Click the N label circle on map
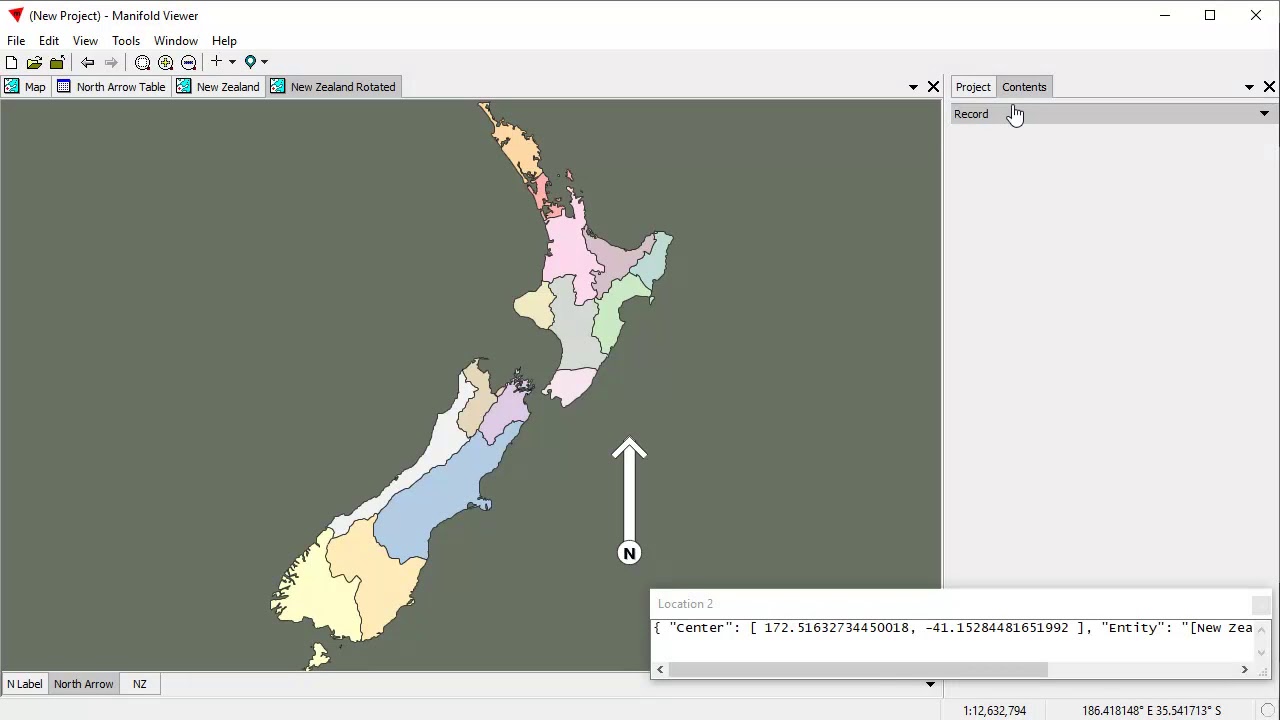The height and width of the screenshot is (720, 1280). pyautogui.click(x=629, y=553)
